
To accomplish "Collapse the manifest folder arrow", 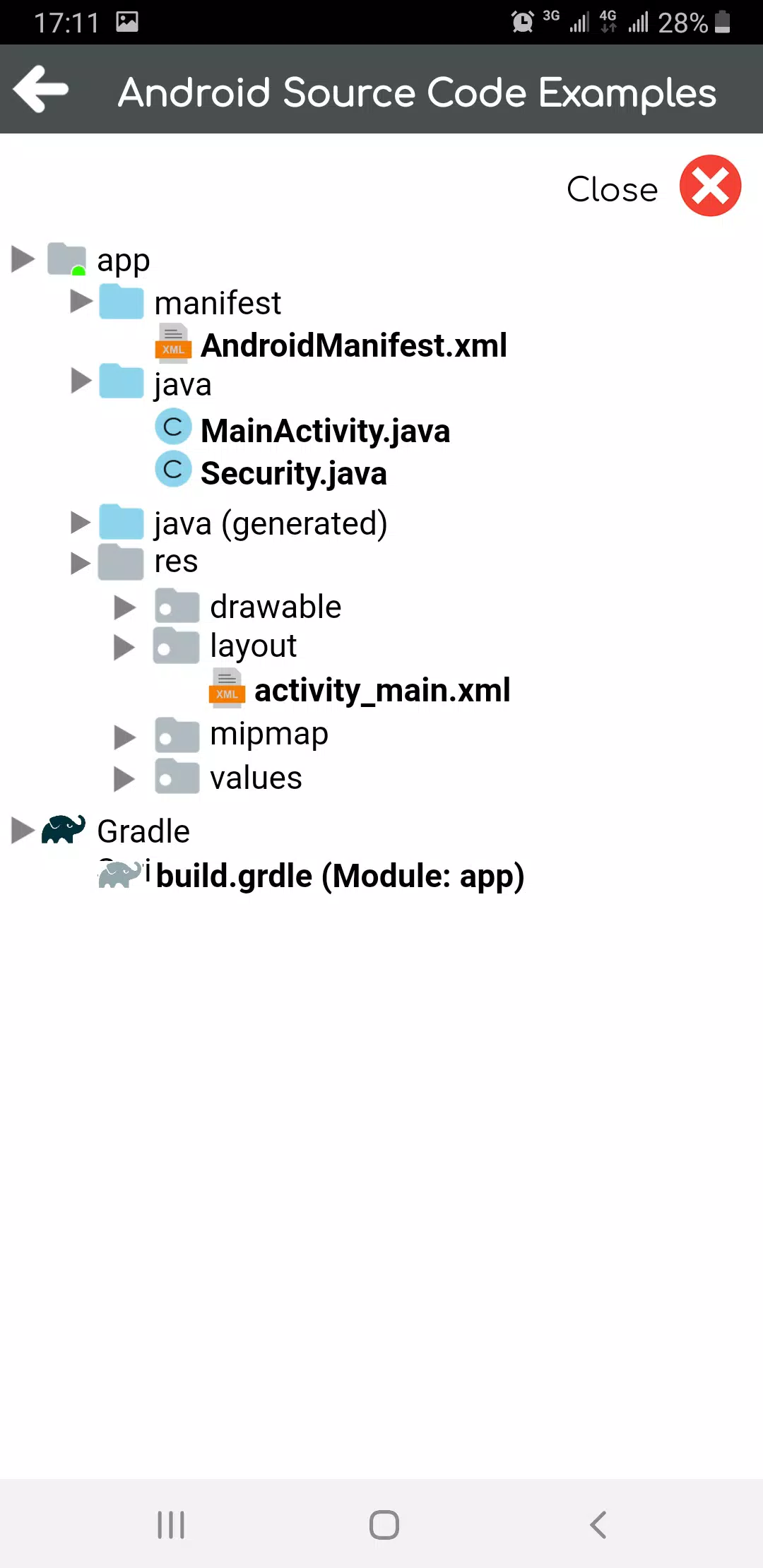I will click(x=82, y=301).
